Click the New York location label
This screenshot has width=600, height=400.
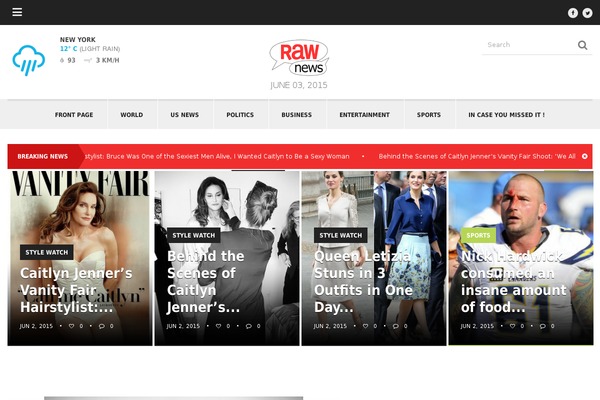click(78, 39)
